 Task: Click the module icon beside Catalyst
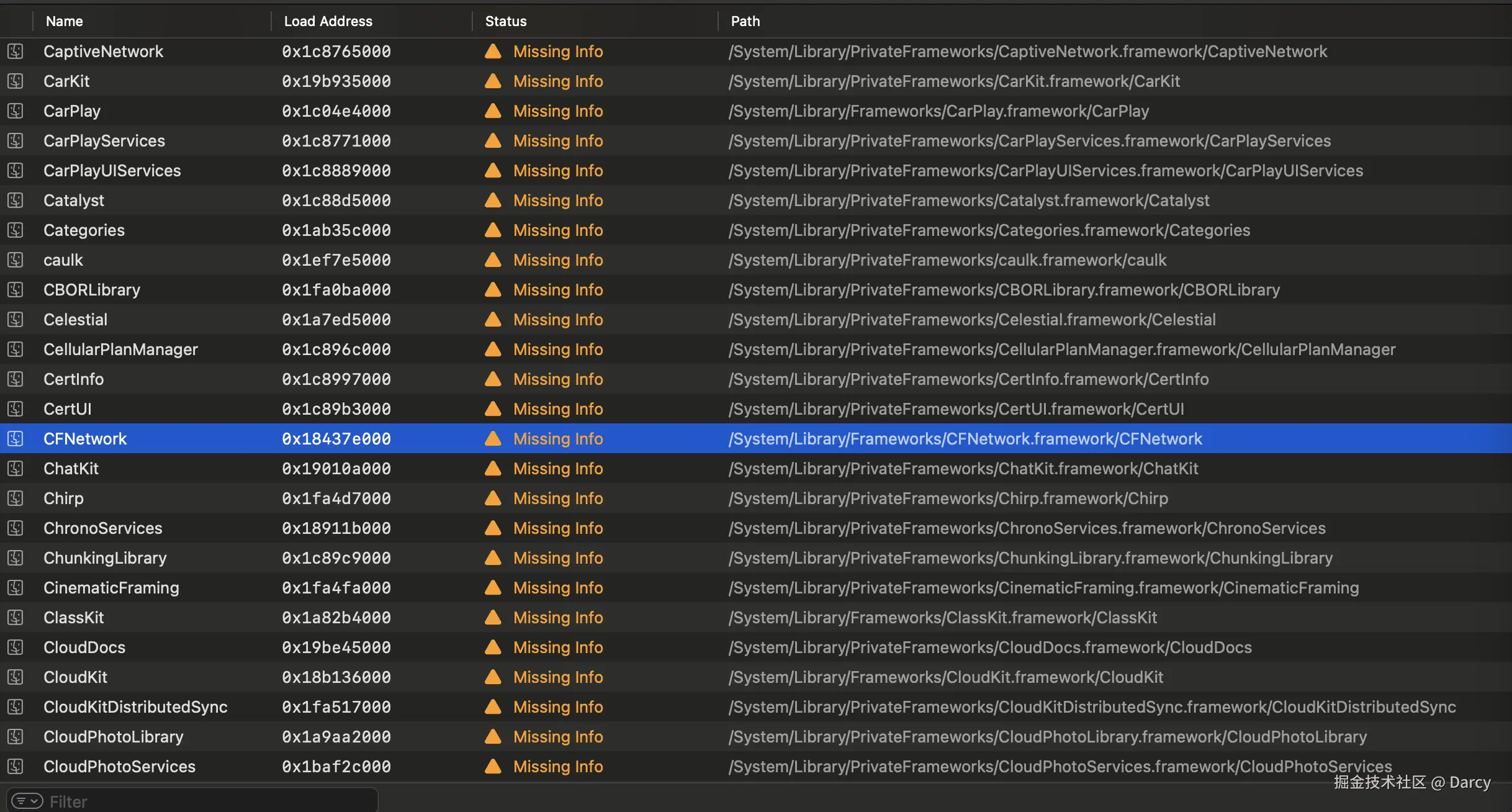[16, 200]
